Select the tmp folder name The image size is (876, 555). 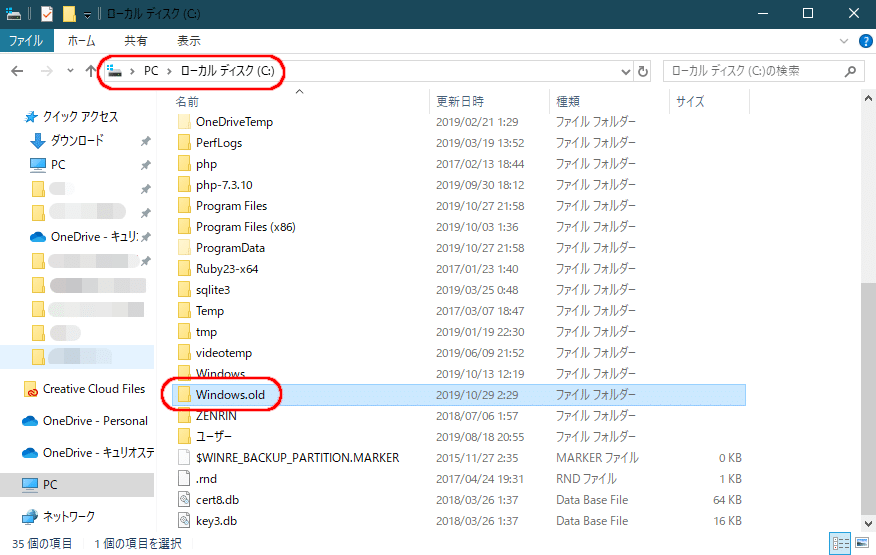pyautogui.click(x=206, y=332)
